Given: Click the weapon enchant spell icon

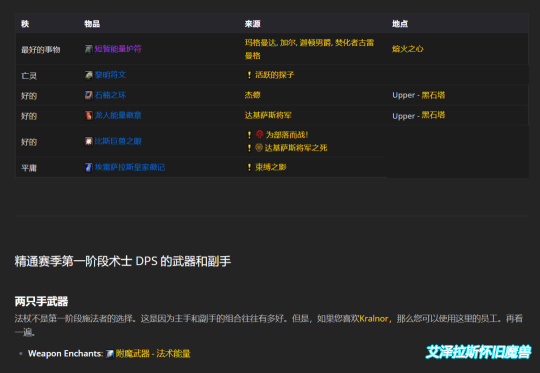Looking at the screenshot, I should [110, 354].
